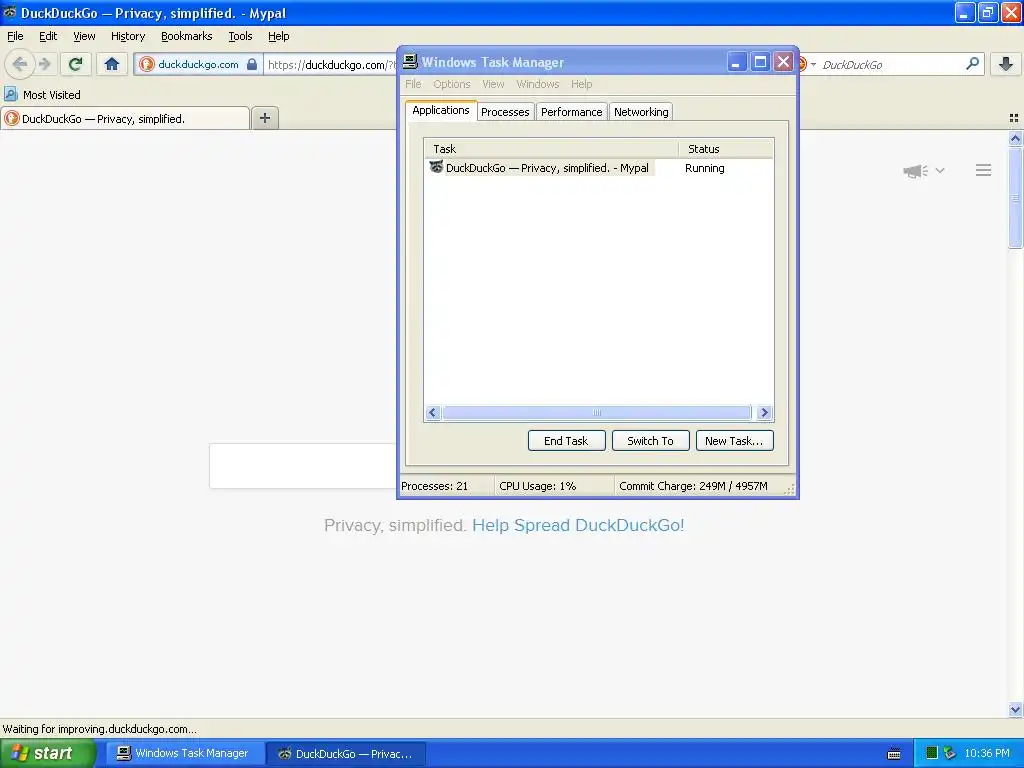The image size is (1024, 768).
Task: Click the raccoon icon in task list
Action: [436, 167]
